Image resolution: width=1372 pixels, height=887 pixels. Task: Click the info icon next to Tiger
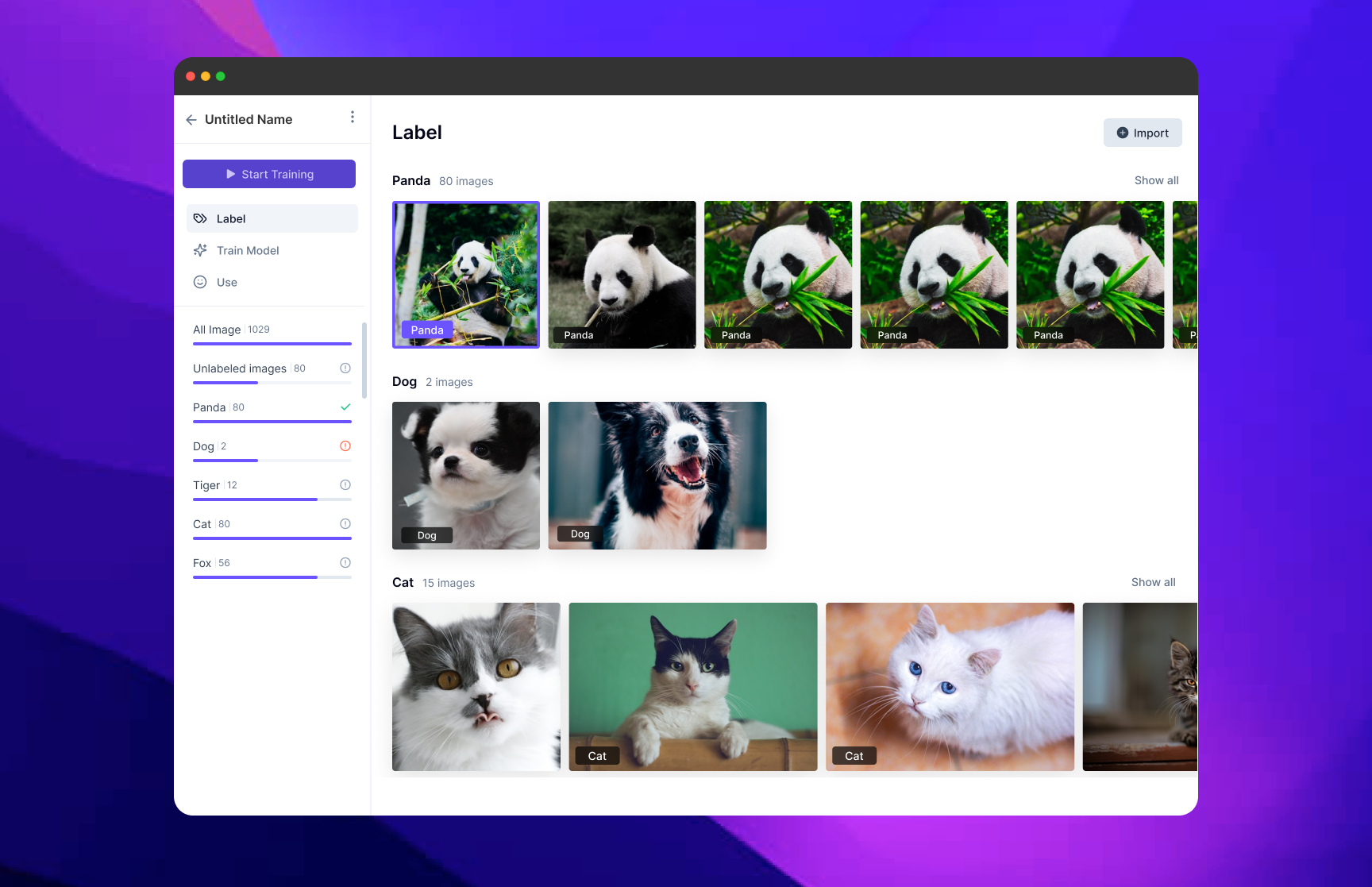point(345,485)
